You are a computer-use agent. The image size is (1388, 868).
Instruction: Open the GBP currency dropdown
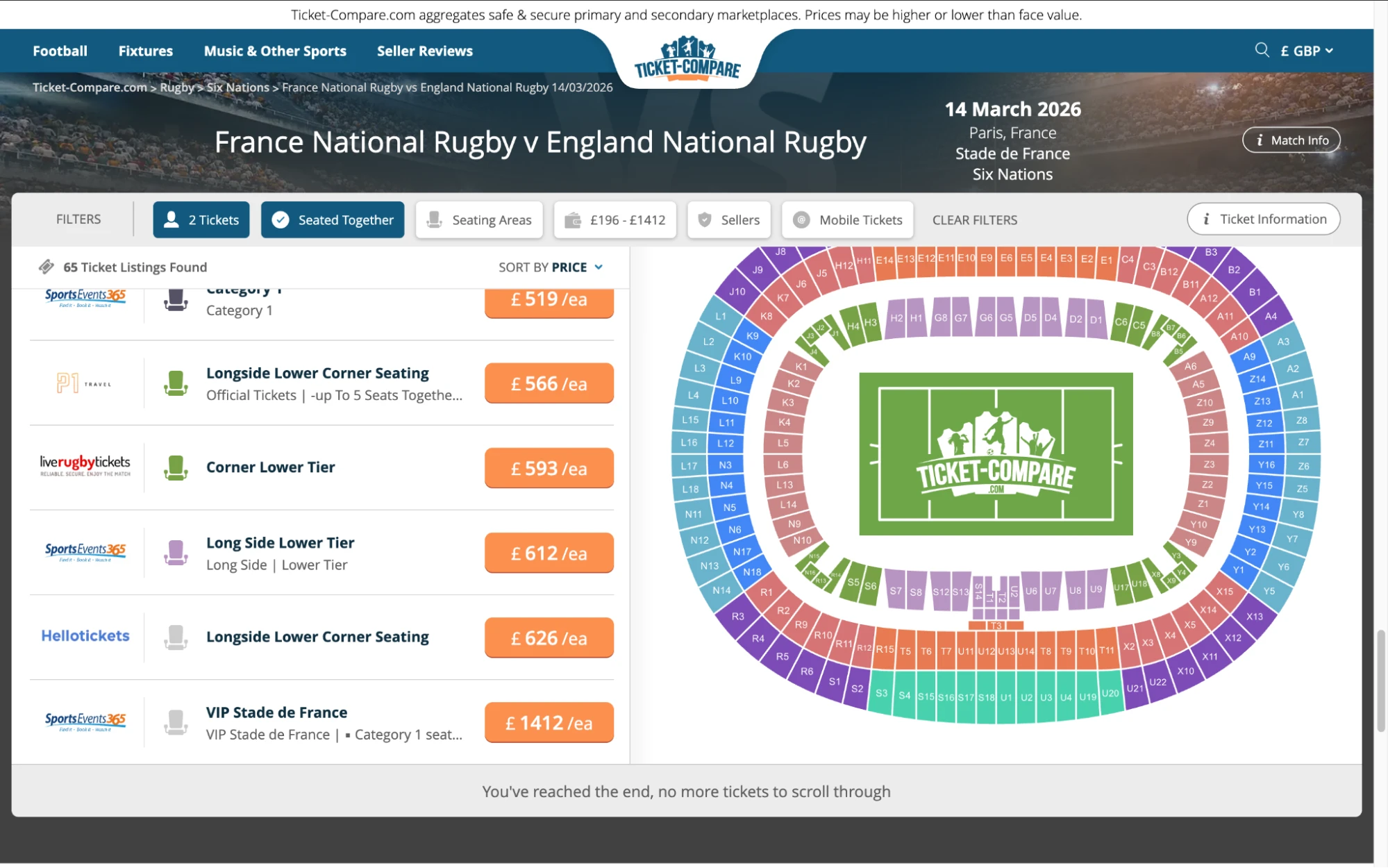pos(1306,50)
